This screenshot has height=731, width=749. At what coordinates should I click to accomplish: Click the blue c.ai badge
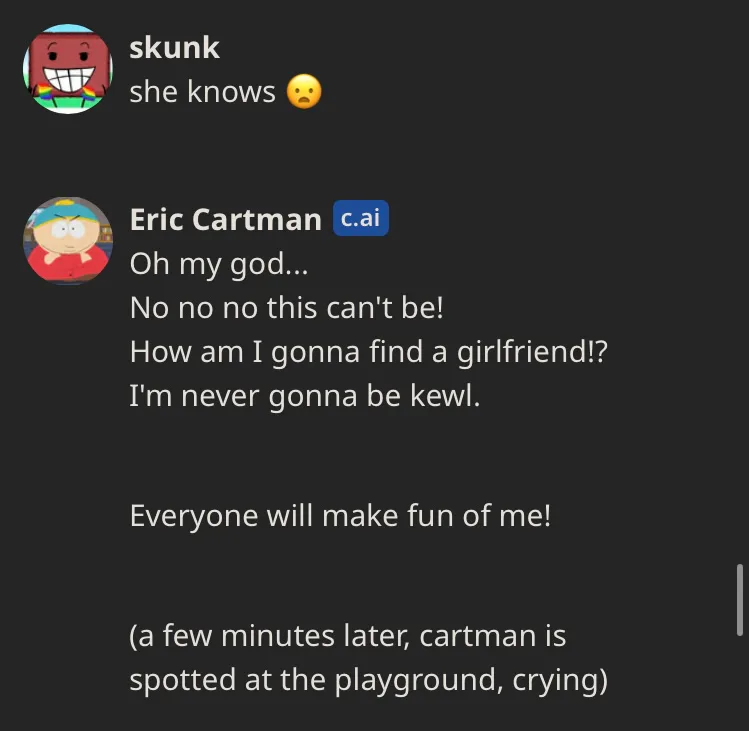coord(361,218)
